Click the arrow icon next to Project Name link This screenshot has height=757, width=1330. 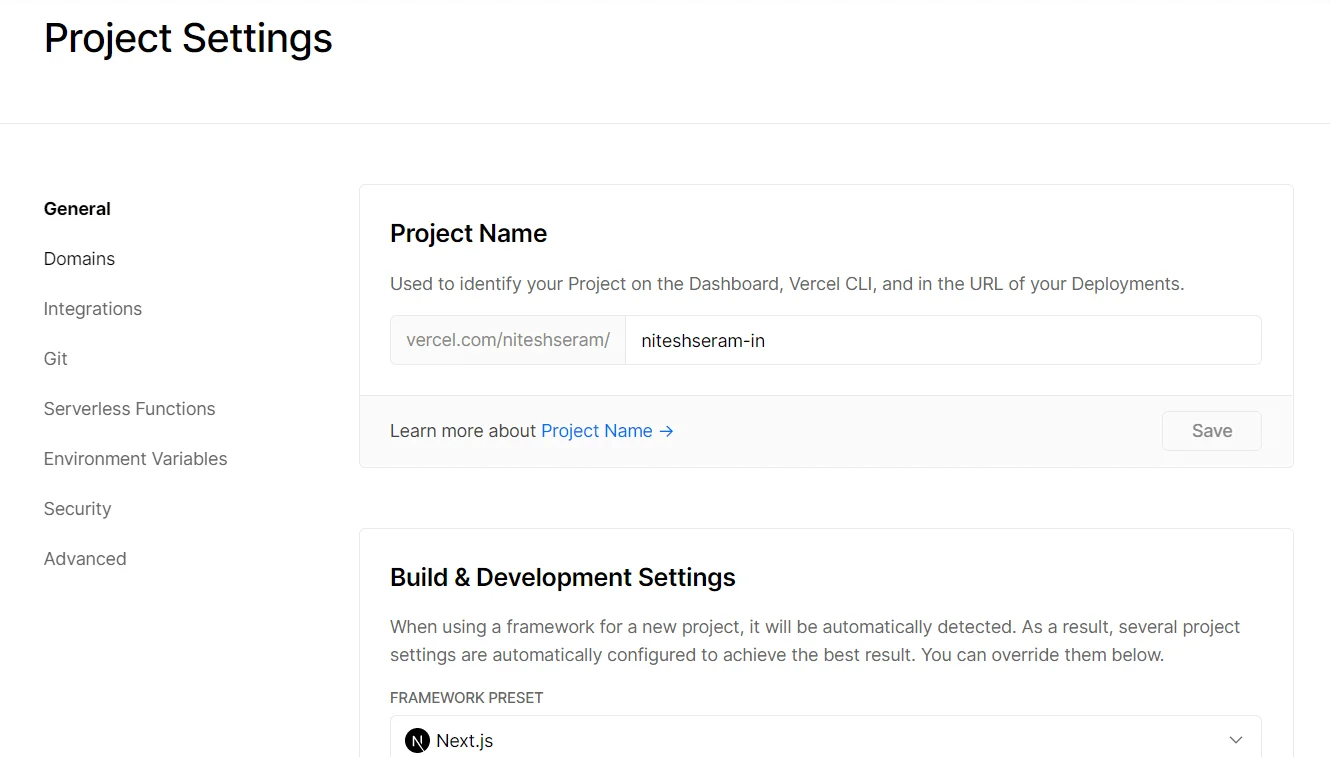pos(664,431)
